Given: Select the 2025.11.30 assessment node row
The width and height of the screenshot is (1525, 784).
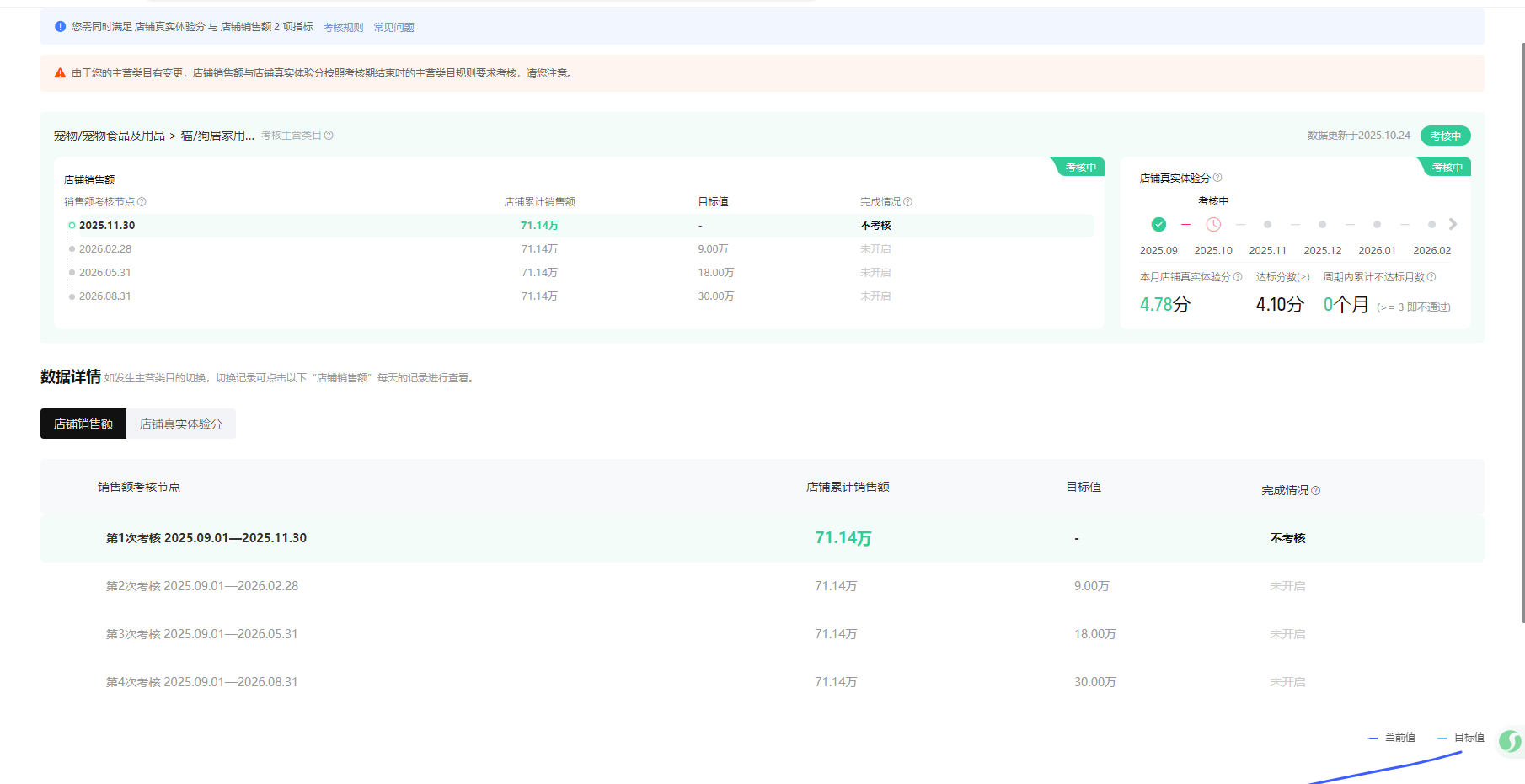Looking at the screenshot, I should [x=107, y=226].
